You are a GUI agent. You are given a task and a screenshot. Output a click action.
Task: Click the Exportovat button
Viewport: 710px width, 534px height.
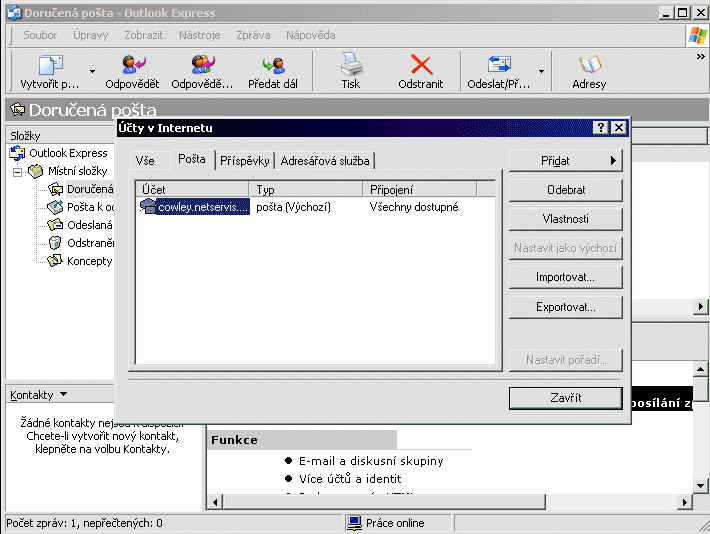tap(565, 306)
